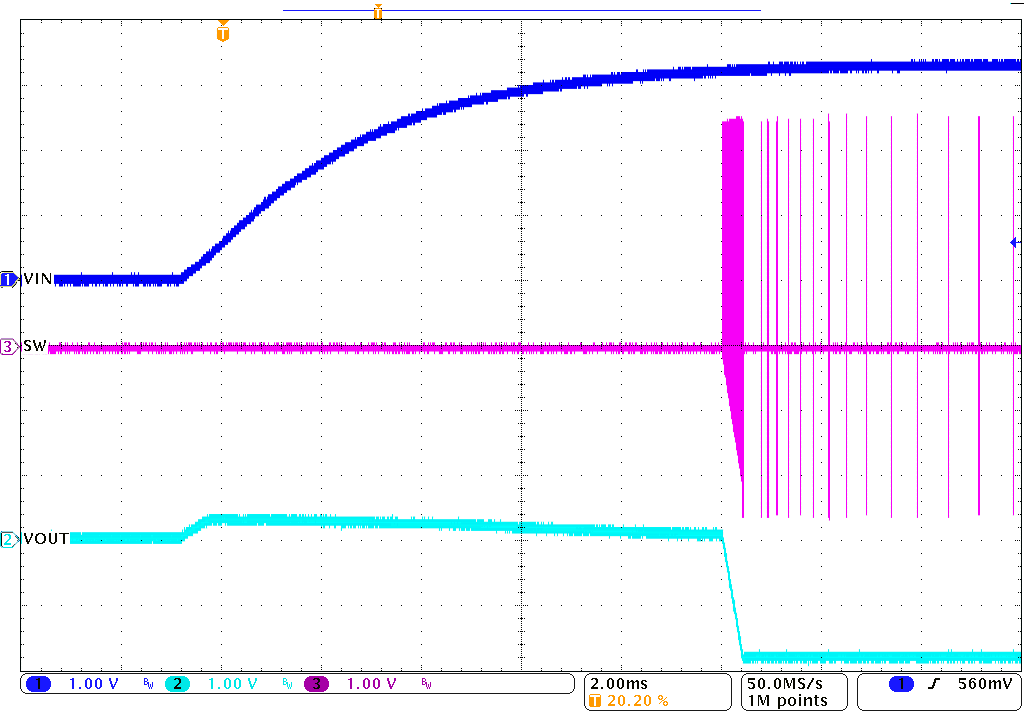
Task: Click the channel 2 VOUT ground marker
Action: tap(10, 539)
